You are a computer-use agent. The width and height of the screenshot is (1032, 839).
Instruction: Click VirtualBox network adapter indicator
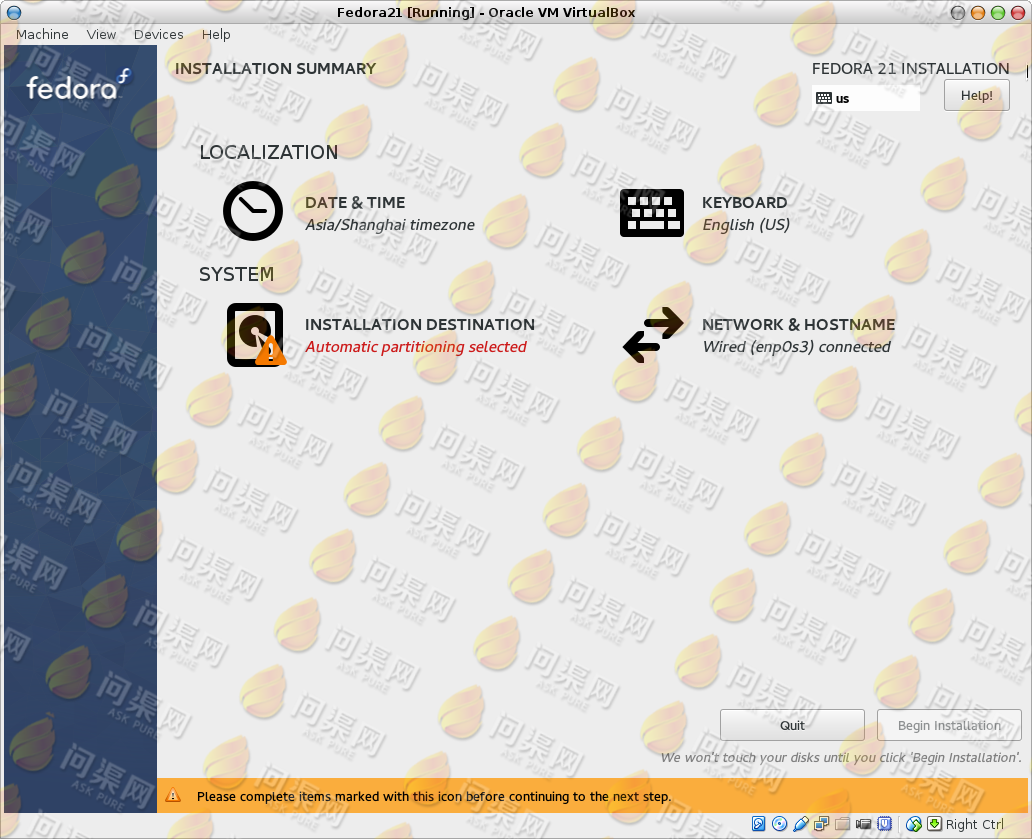pos(821,824)
